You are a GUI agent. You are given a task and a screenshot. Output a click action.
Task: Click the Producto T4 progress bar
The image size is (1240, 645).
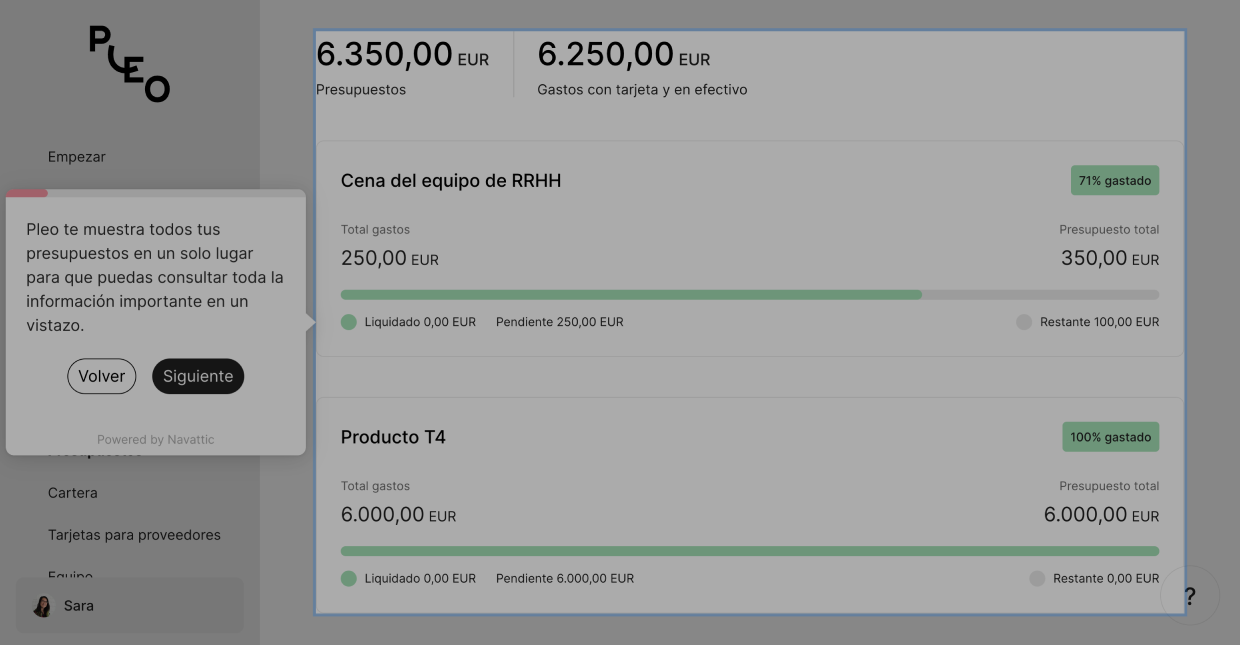[x=750, y=551]
